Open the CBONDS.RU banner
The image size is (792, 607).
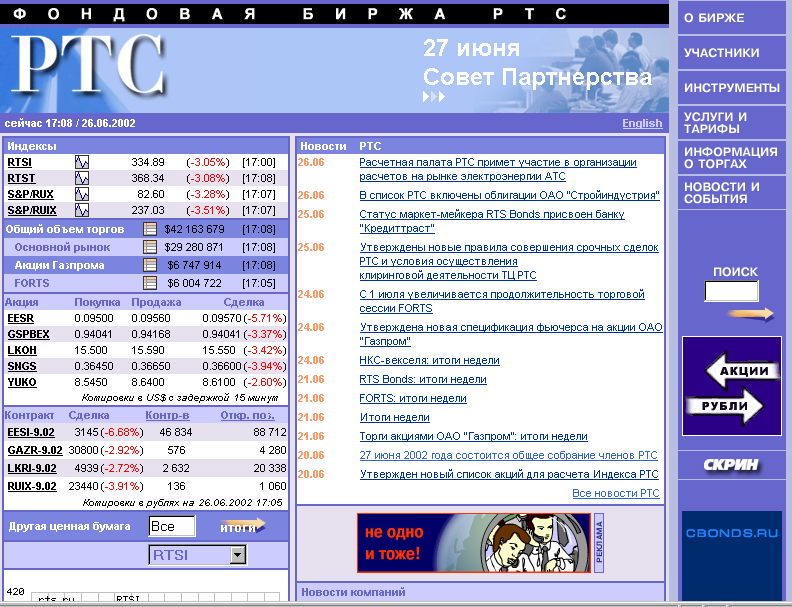(x=732, y=555)
